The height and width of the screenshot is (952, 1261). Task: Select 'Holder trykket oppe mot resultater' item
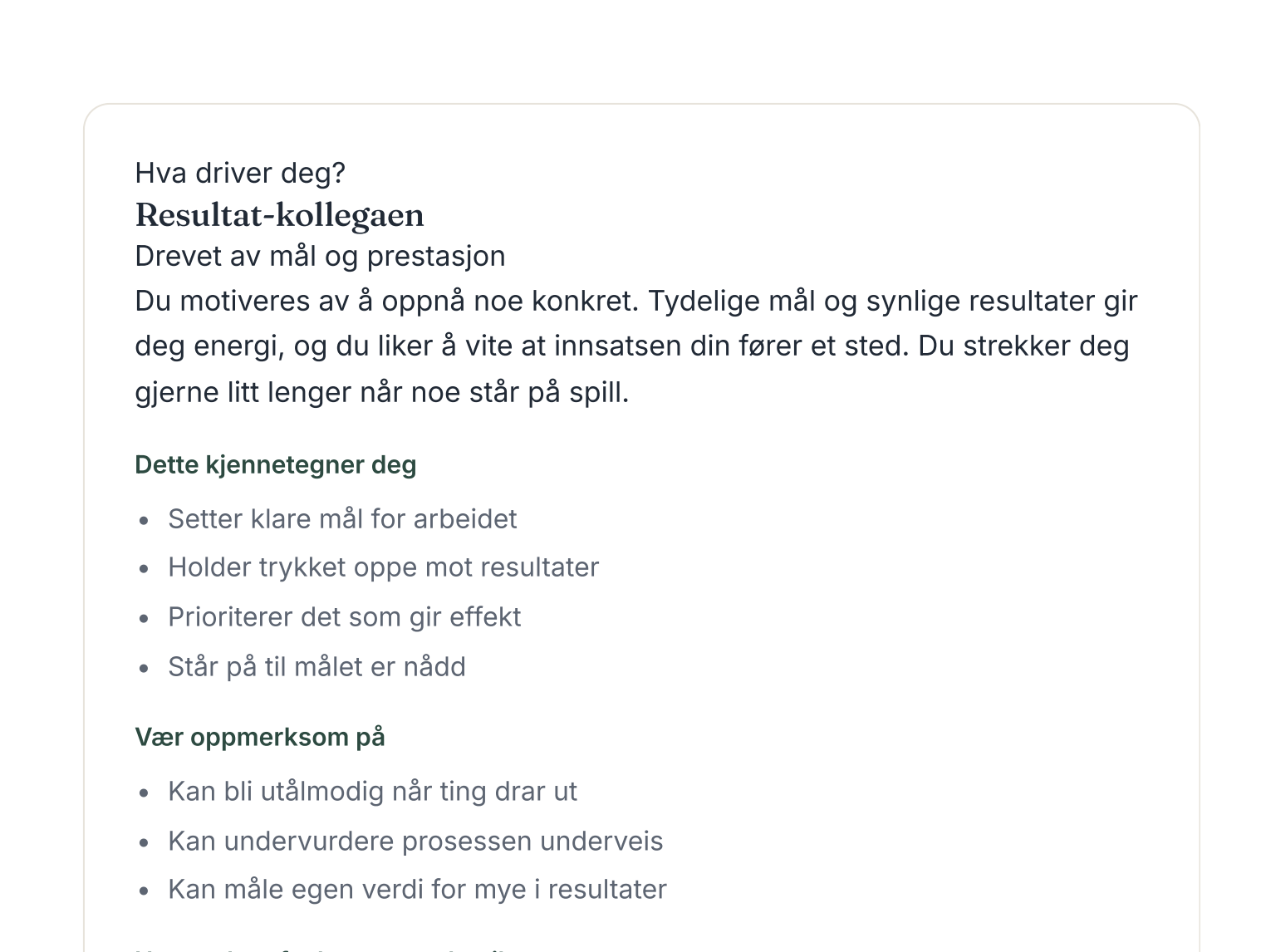point(383,567)
